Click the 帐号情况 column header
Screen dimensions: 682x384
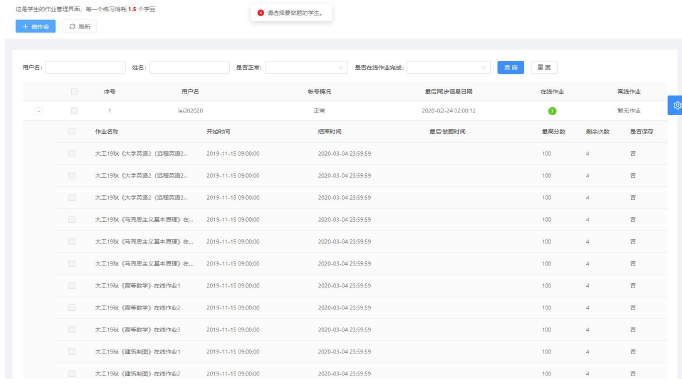coord(319,92)
